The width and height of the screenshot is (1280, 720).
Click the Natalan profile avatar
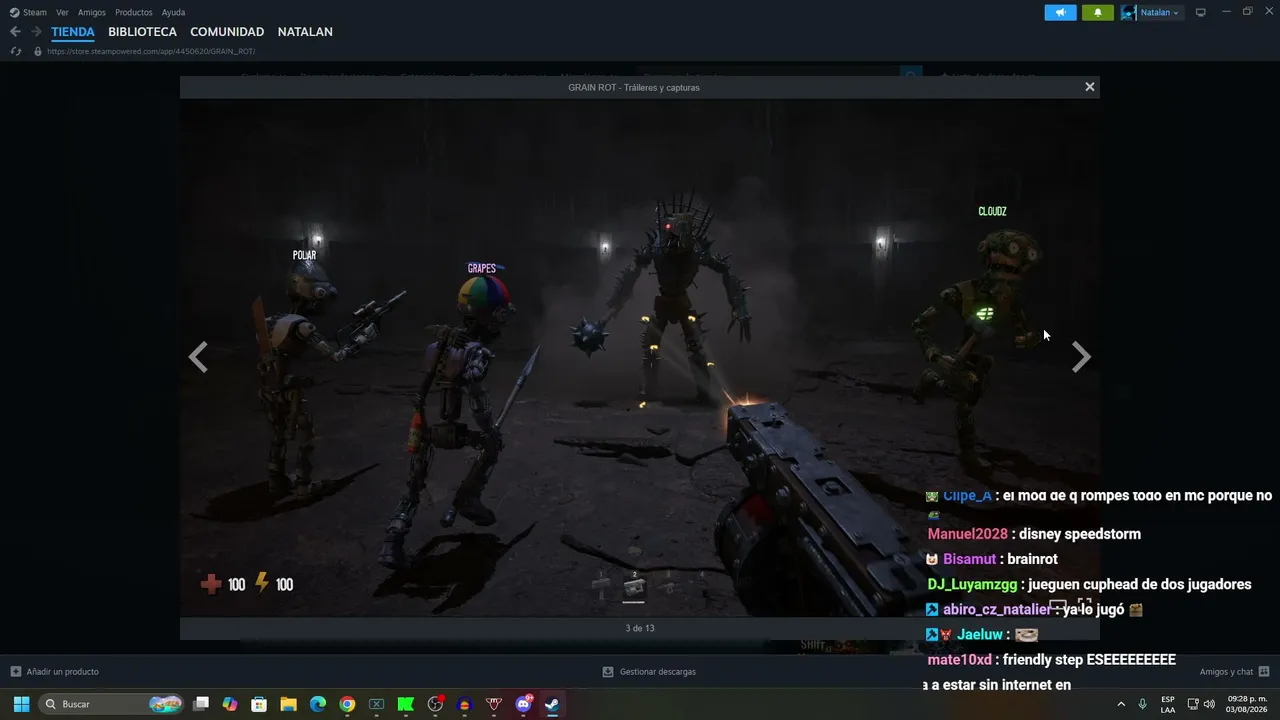[x=1129, y=12]
